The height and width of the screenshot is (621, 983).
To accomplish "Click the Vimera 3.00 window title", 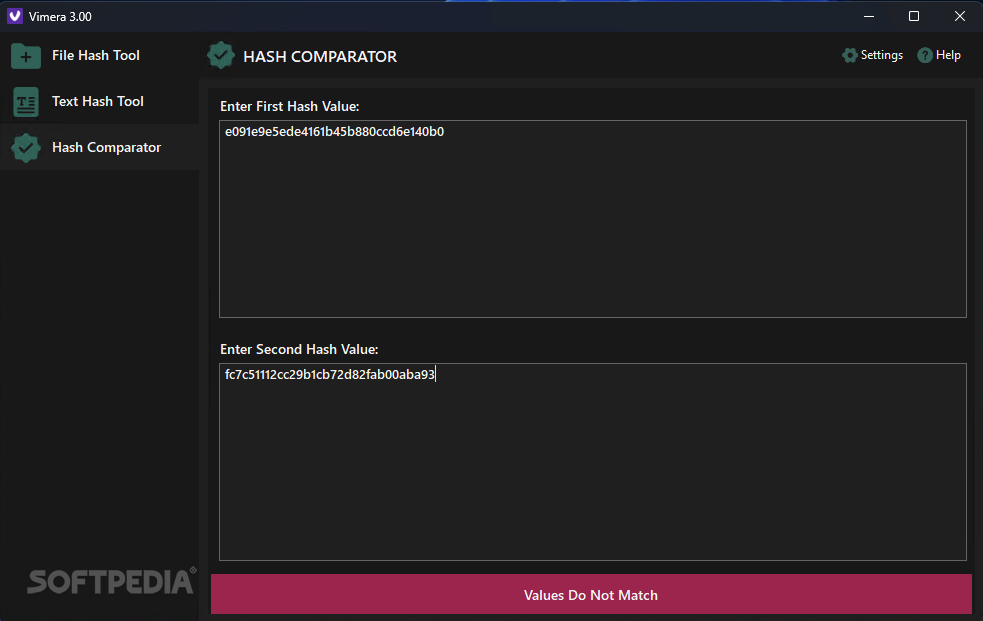I will 60,17.
